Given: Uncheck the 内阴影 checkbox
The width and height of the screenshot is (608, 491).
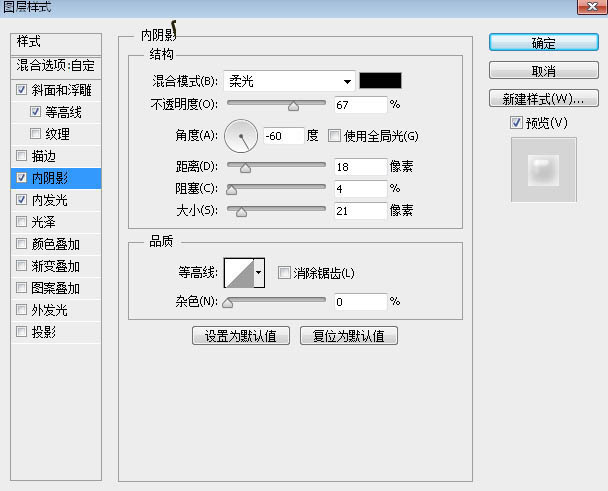Looking at the screenshot, I should pyautogui.click(x=21, y=178).
